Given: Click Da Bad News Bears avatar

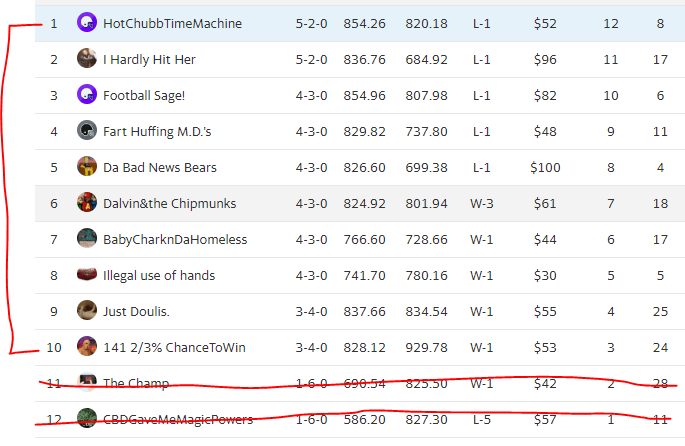Looking at the screenshot, I should click(87, 167).
